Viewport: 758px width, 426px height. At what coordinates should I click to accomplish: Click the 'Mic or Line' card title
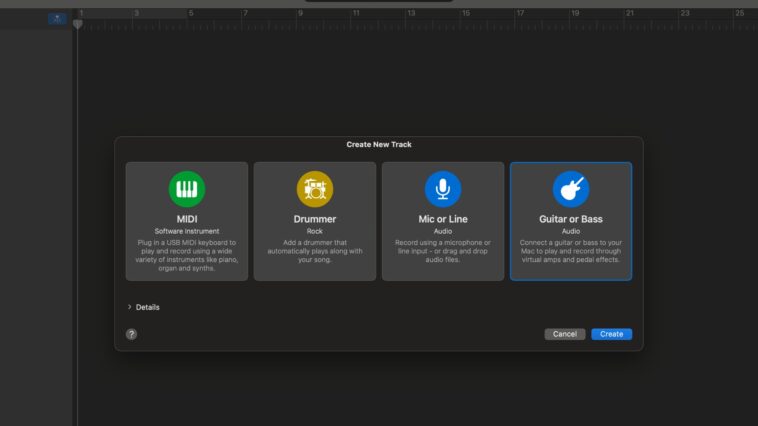pyautogui.click(x=443, y=219)
